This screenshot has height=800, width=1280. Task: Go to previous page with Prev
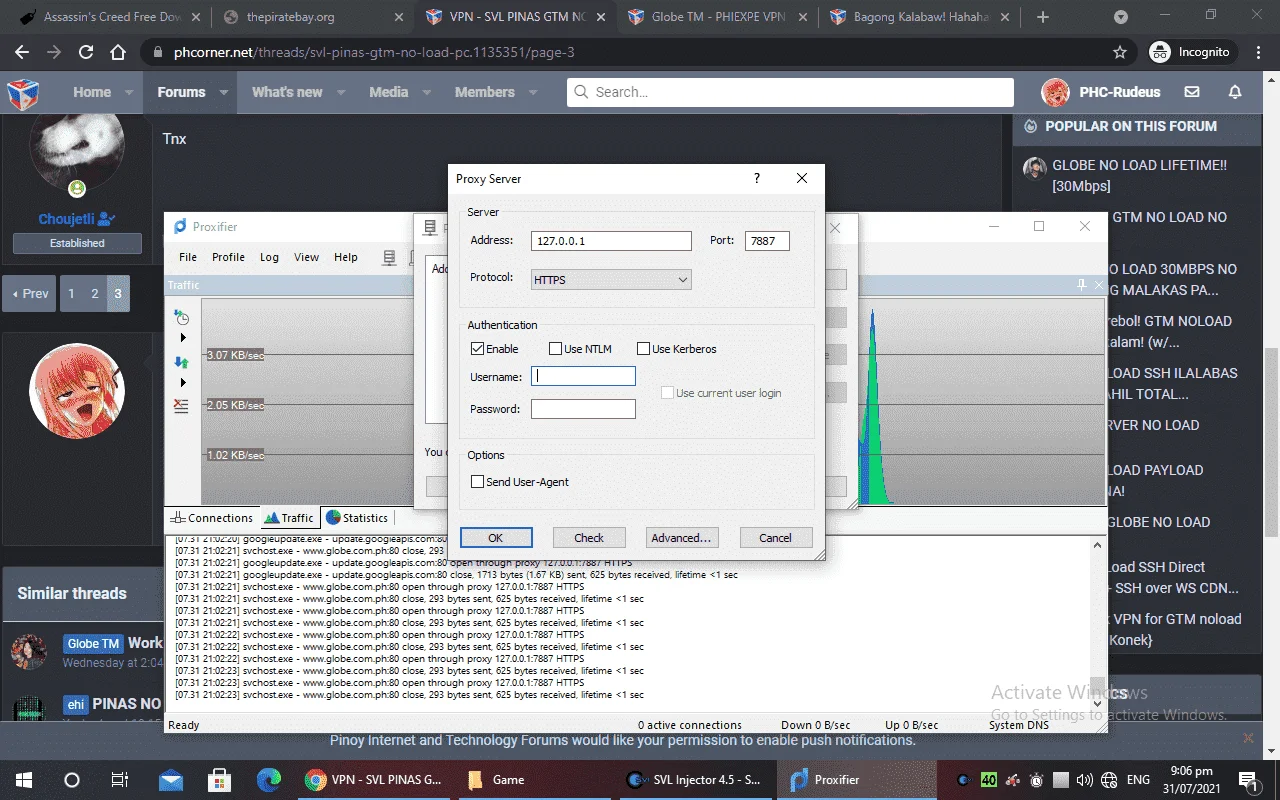point(29,294)
